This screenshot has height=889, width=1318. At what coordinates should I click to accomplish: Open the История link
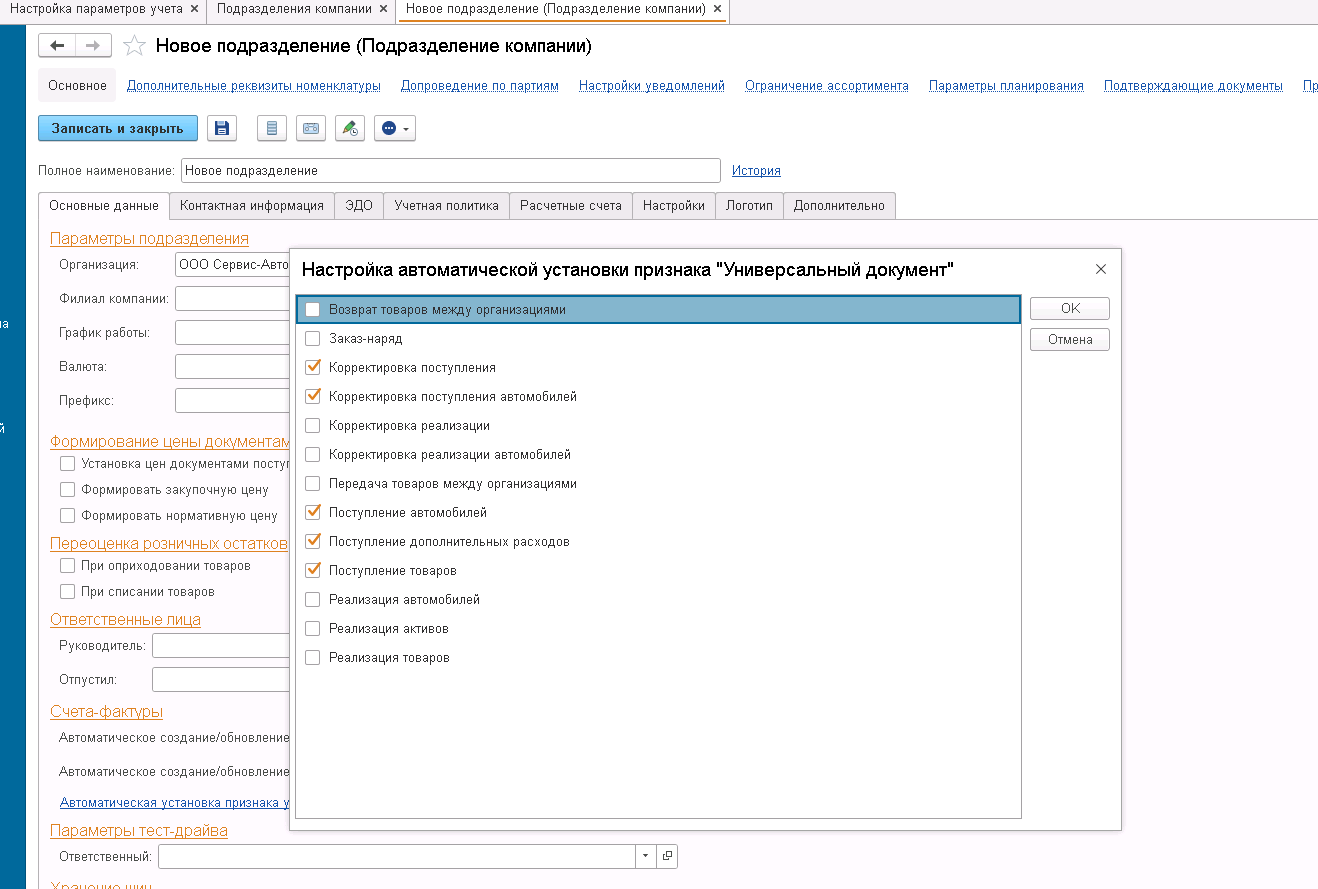pyautogui.click(x=756, y=171)
